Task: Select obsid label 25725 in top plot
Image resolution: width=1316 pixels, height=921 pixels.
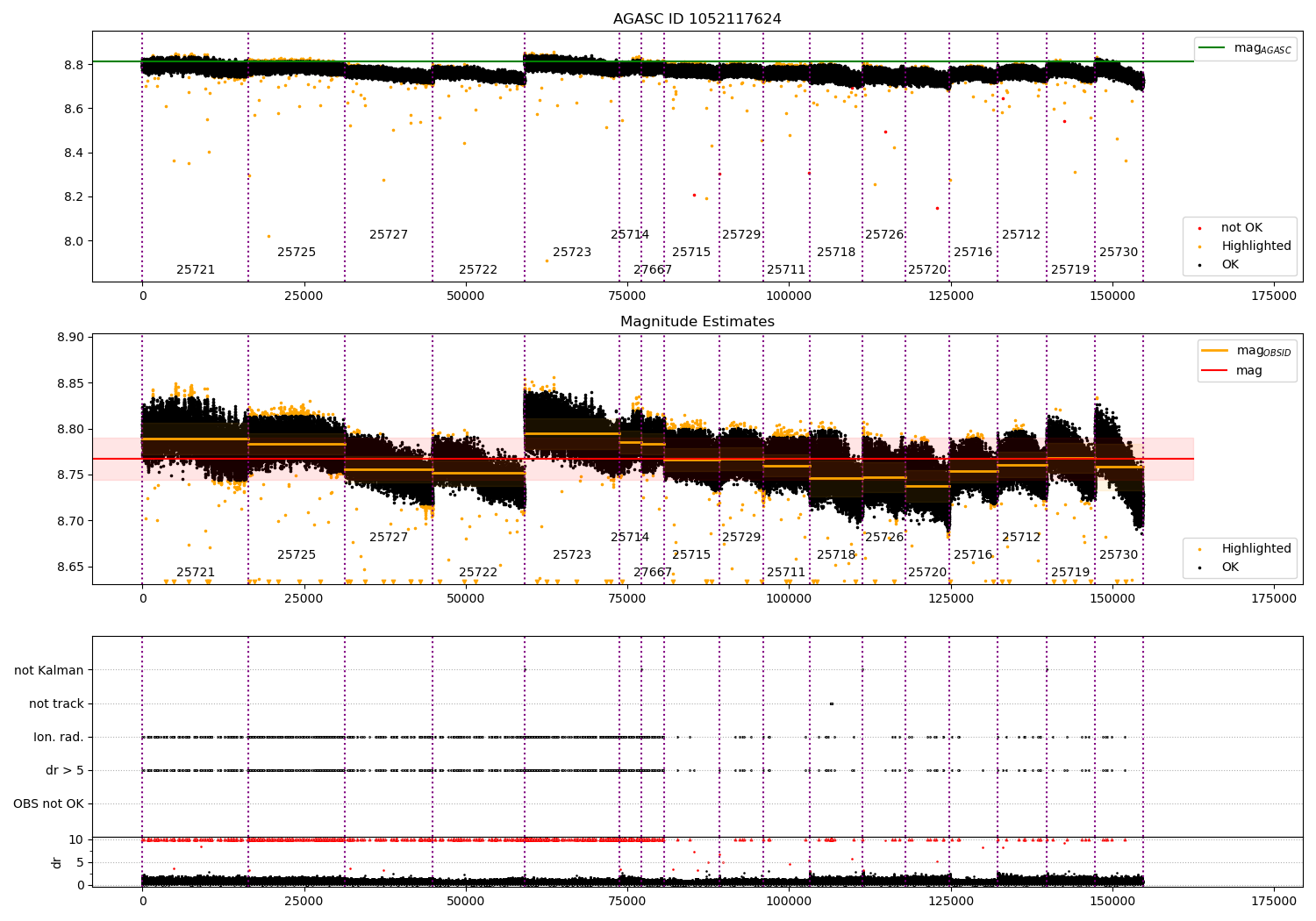Action: (297, 253)
